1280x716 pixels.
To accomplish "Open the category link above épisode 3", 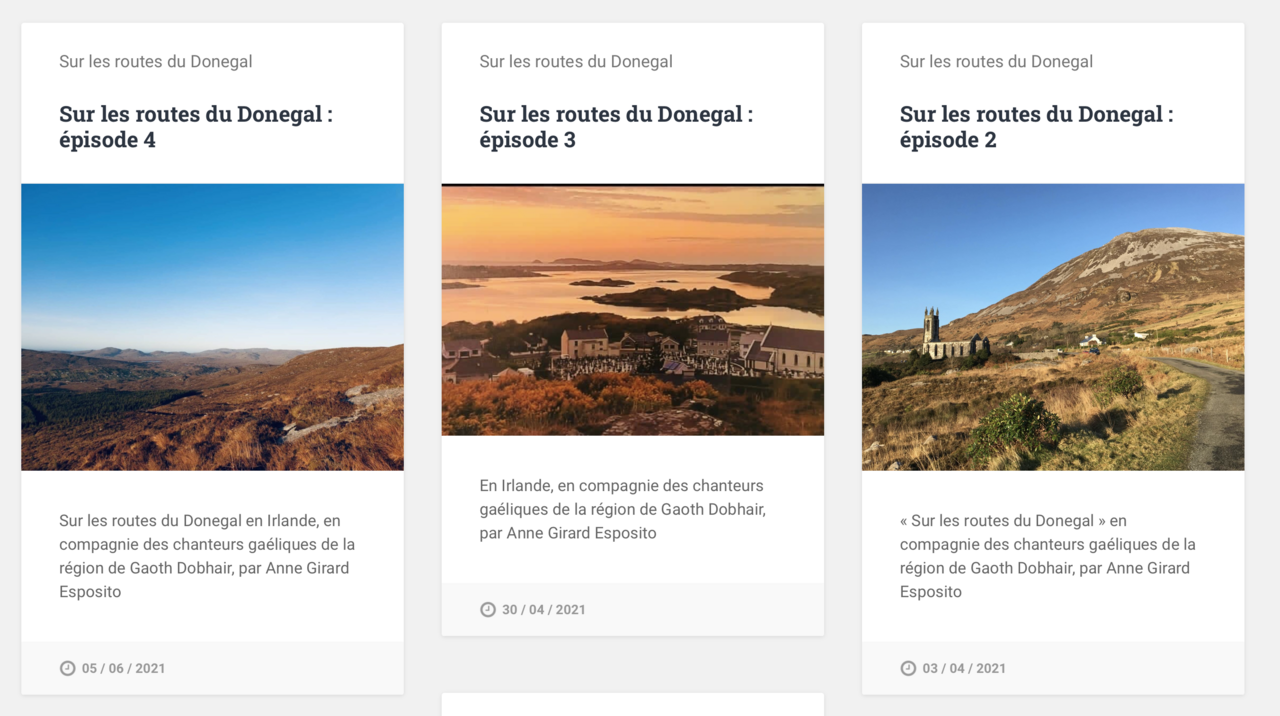I will click(576, 61).
